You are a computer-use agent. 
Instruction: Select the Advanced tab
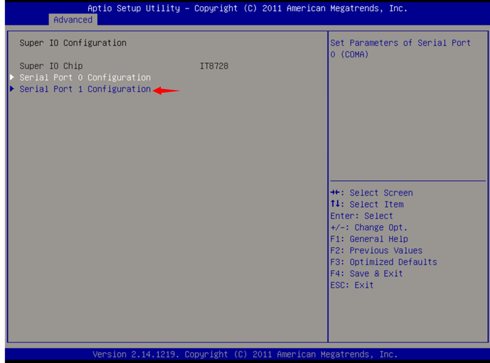click(73, 20)
